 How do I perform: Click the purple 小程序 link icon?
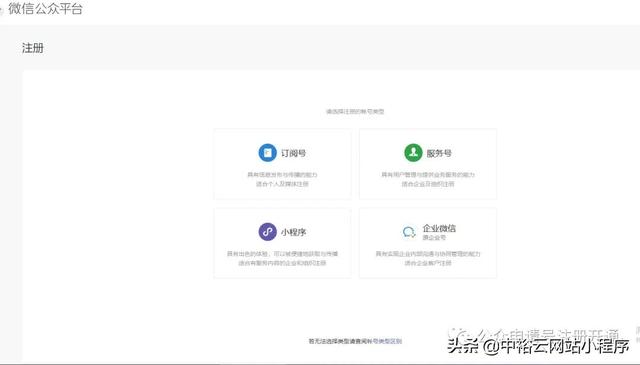(x=267, y=232)
